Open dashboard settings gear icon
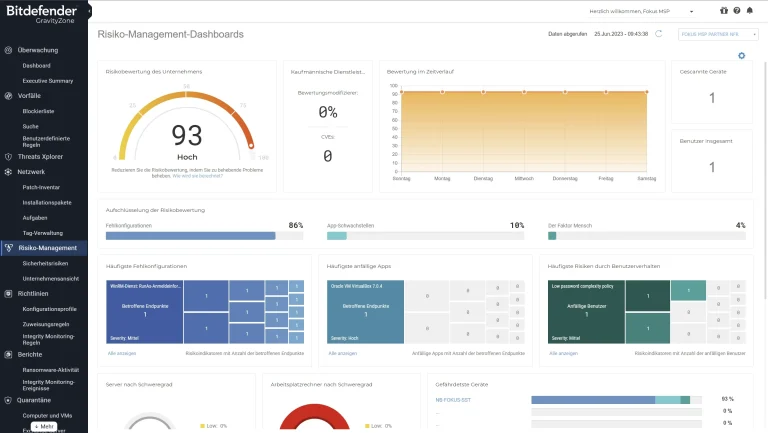This screenshot has height=433, width=768. pos(742,56)
